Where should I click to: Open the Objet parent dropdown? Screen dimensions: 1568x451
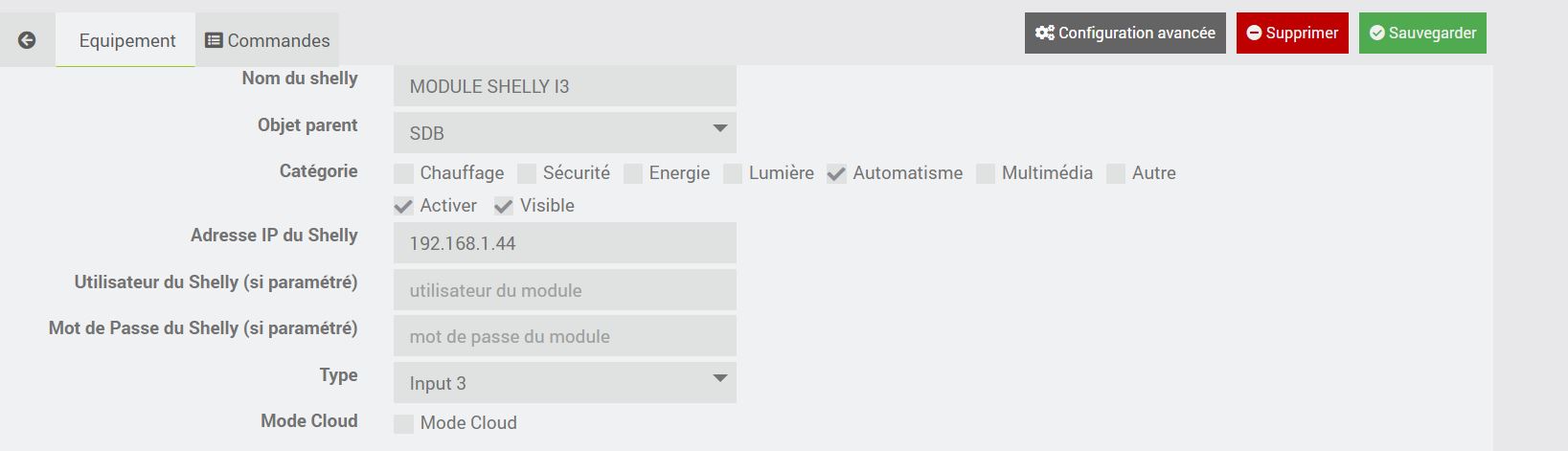click(x=565, y=133)
